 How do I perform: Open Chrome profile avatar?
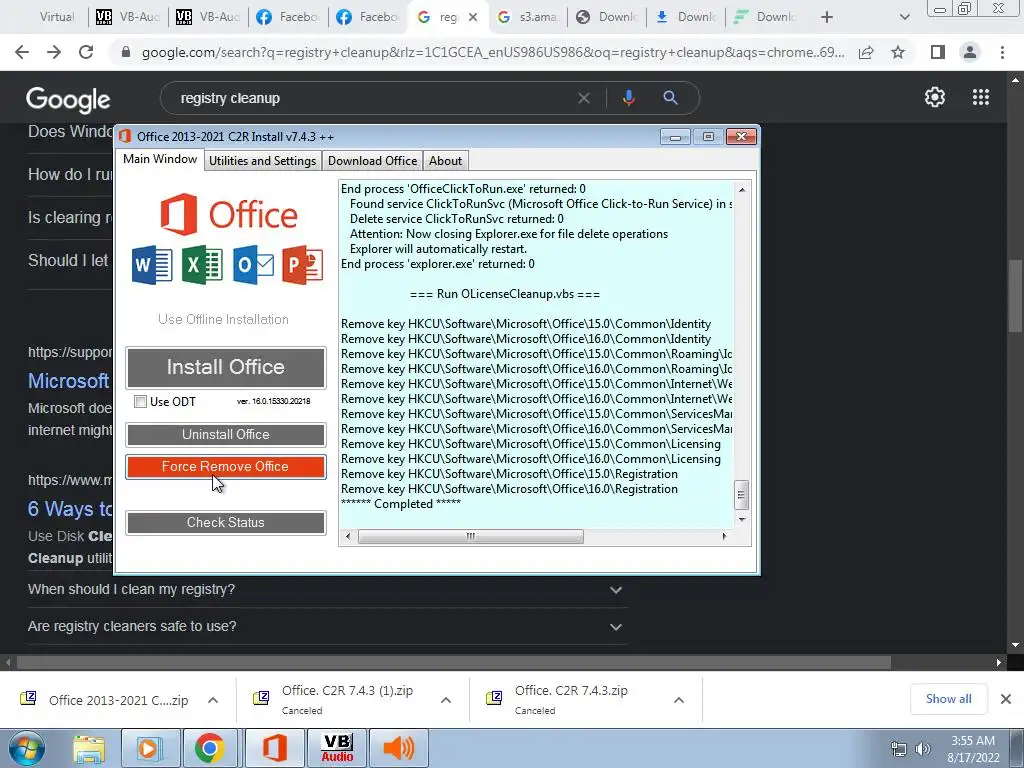(970, 52)
